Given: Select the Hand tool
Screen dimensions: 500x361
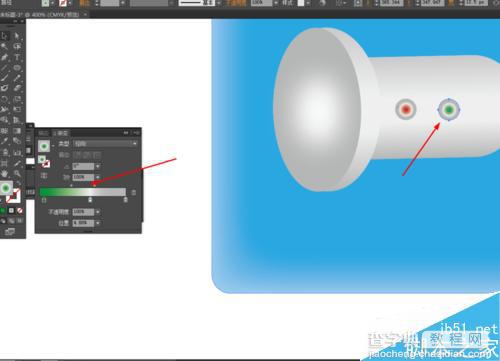Looking at the screenshot, I should pos(5,173).
